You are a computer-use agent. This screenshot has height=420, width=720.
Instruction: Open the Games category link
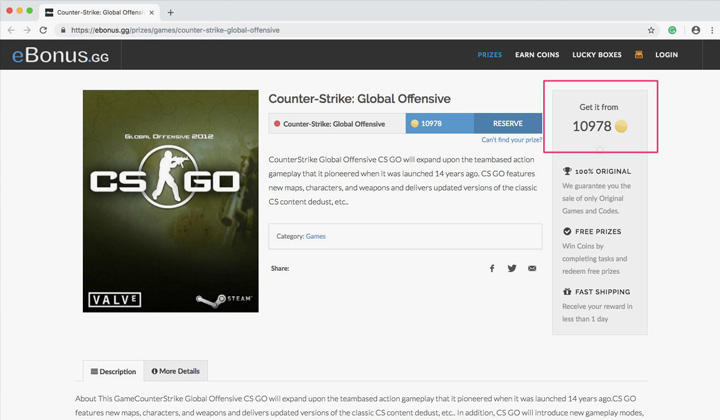(315, 236)
